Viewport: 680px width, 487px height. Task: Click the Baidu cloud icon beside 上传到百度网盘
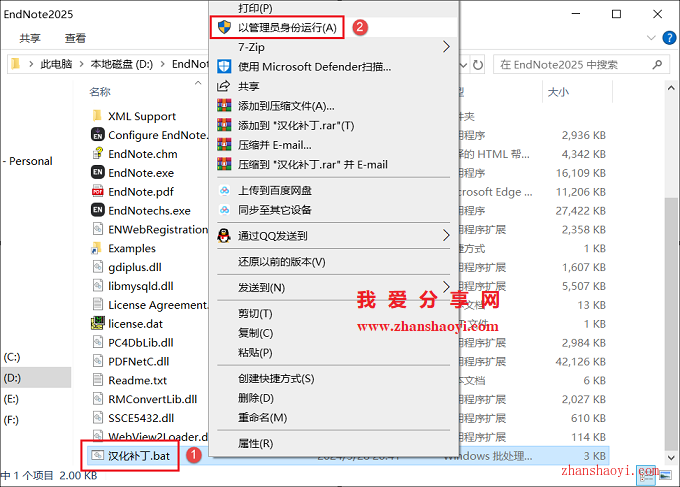[x=224, y=190]
